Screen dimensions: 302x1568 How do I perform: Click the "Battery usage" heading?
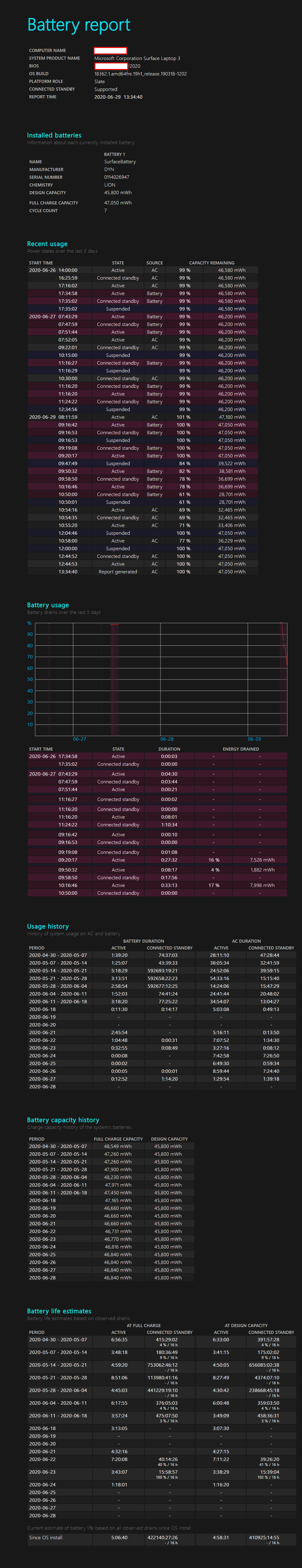coord(48,605)
